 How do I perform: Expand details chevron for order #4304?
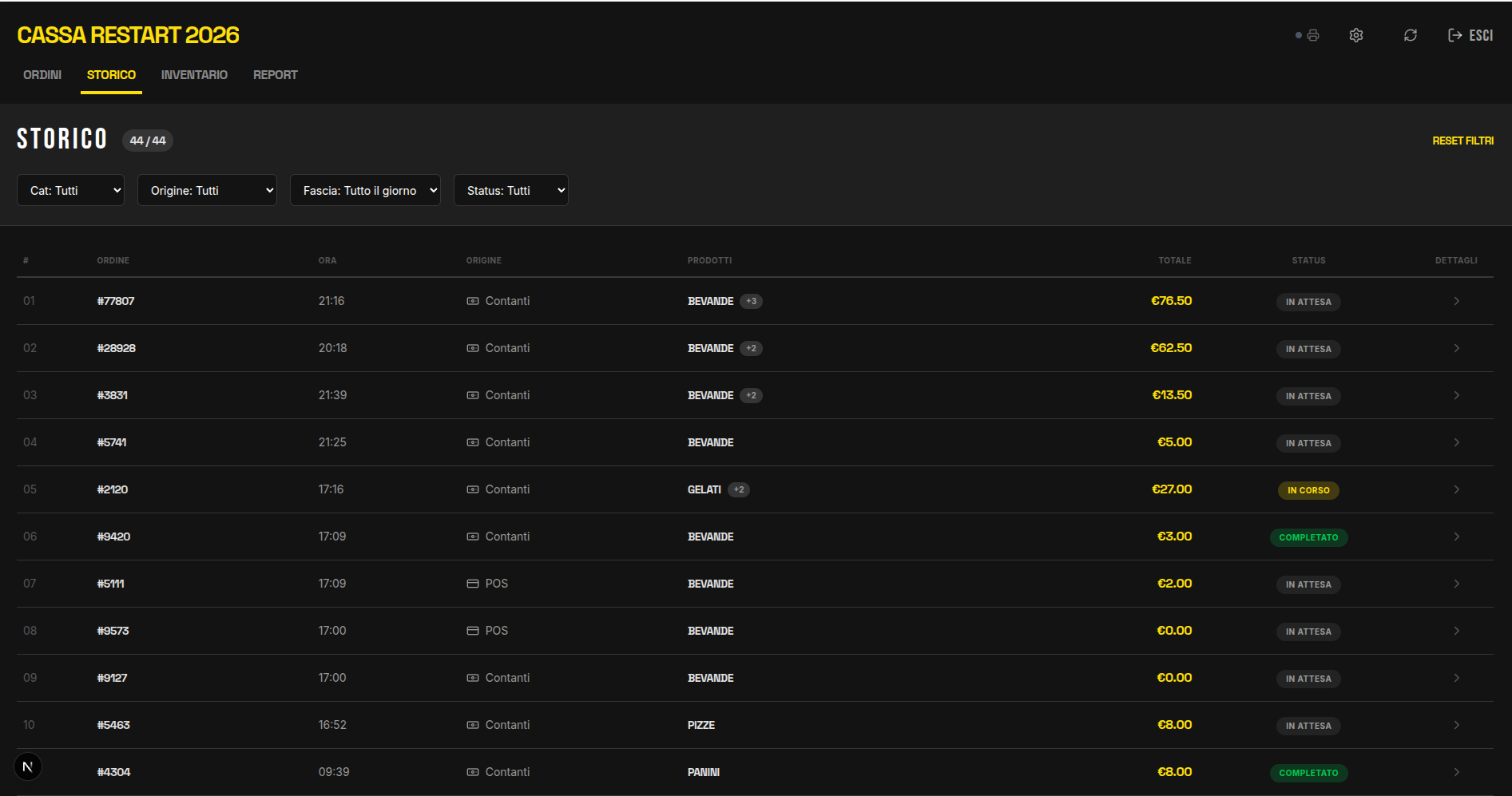pos(1456,772)
